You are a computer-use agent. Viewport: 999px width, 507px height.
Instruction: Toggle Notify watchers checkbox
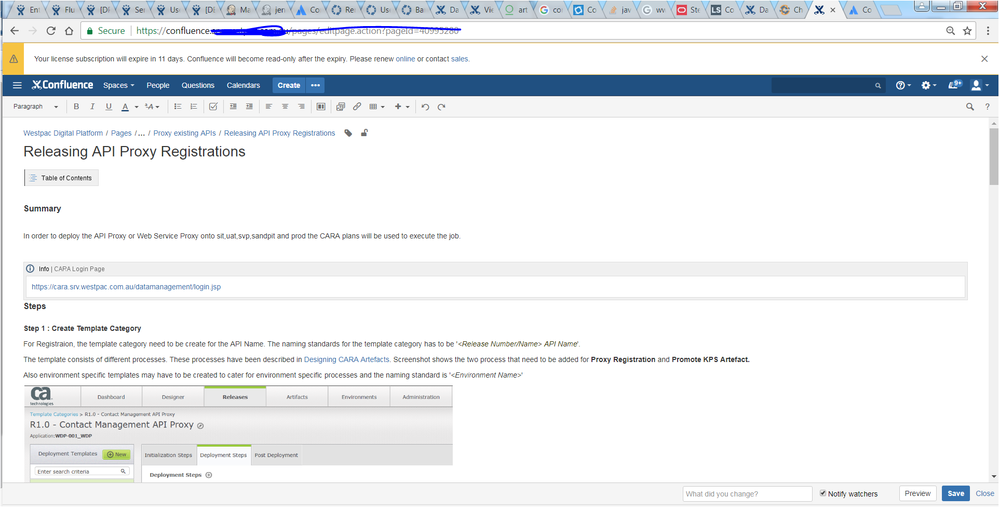click(823, 493)
